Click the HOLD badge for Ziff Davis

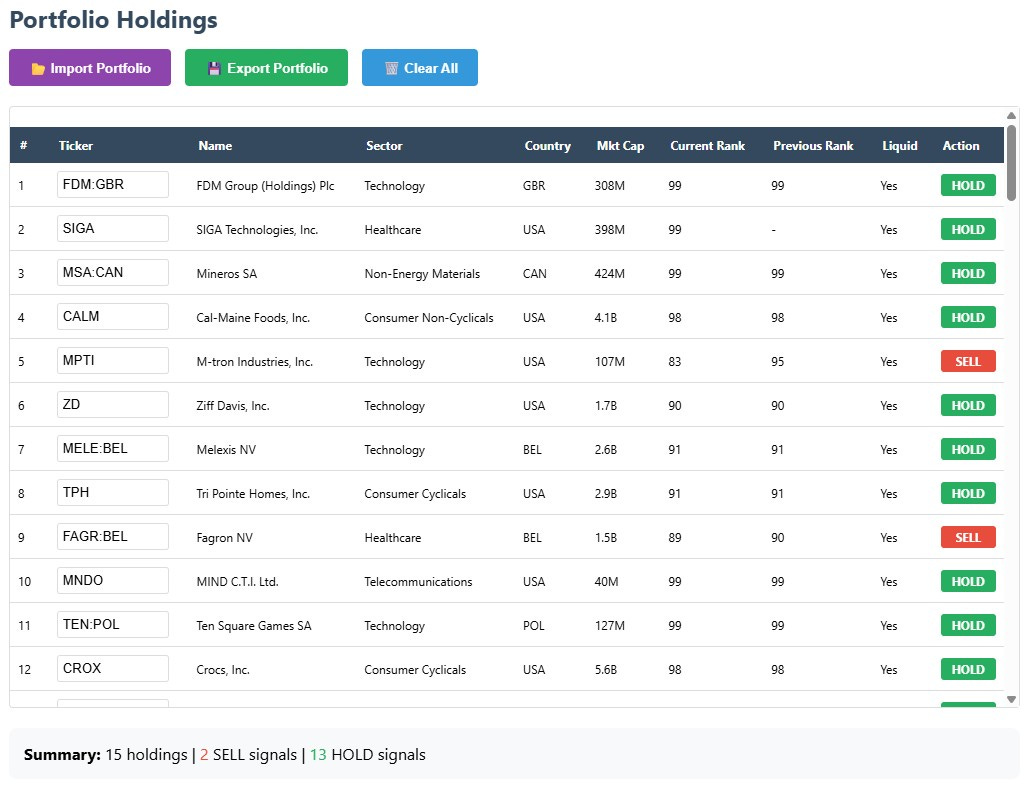click(x=968, y=406)
